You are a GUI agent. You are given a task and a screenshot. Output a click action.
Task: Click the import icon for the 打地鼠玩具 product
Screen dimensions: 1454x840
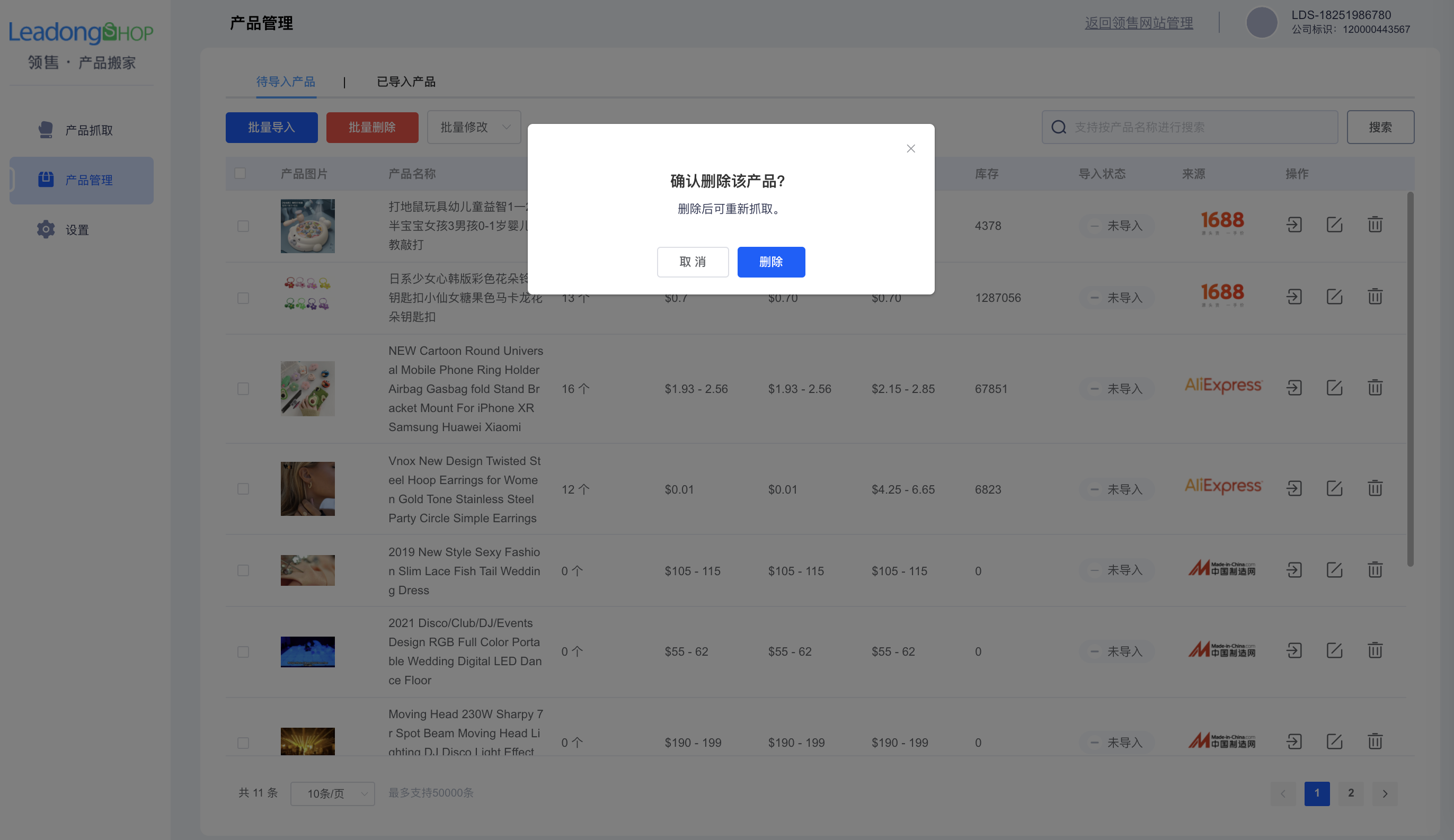[1294, 225]
